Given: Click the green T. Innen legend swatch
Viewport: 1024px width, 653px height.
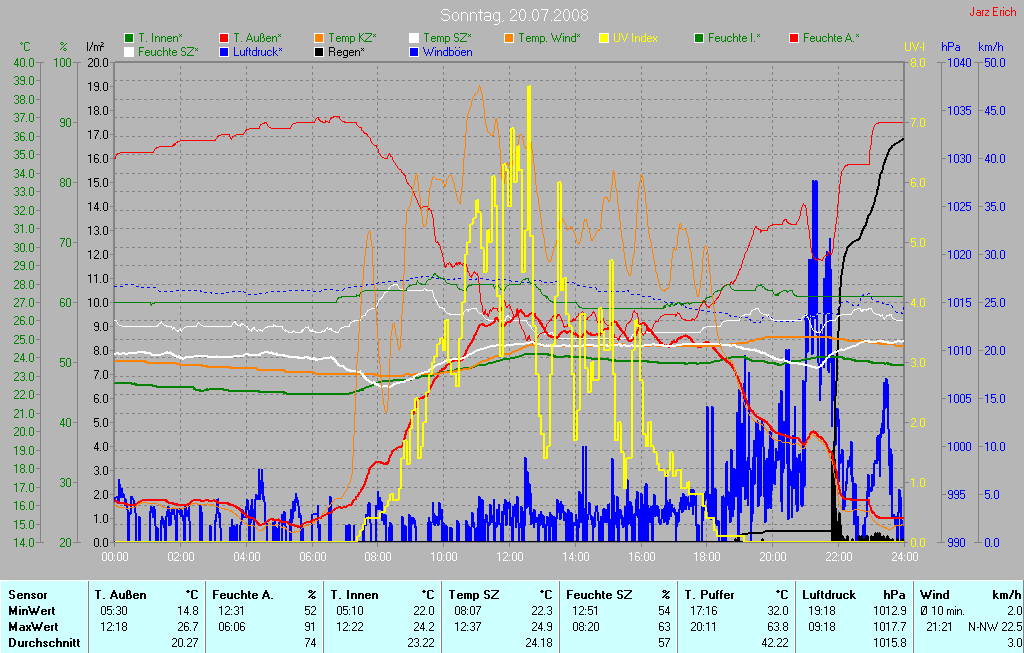Looking at the screenshot, I should tap(129, 38).
